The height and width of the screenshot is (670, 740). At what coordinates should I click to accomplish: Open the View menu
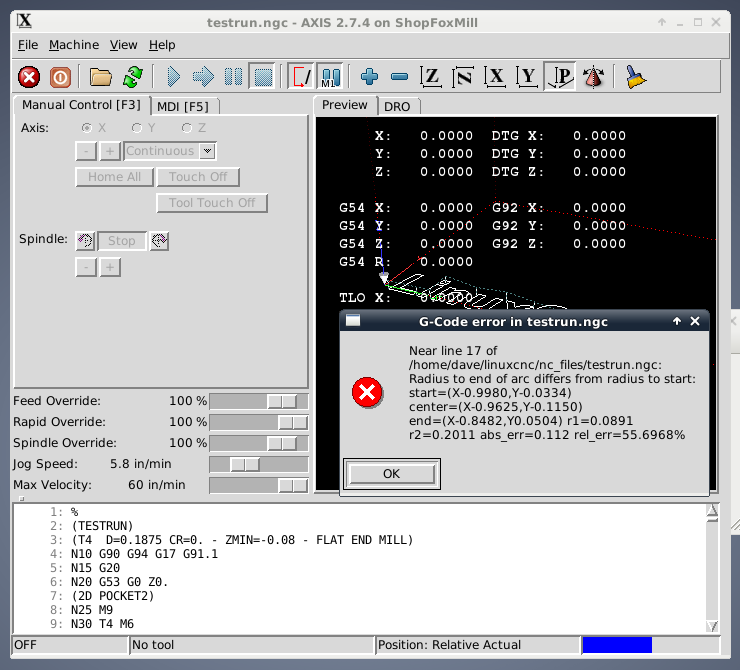124,45
